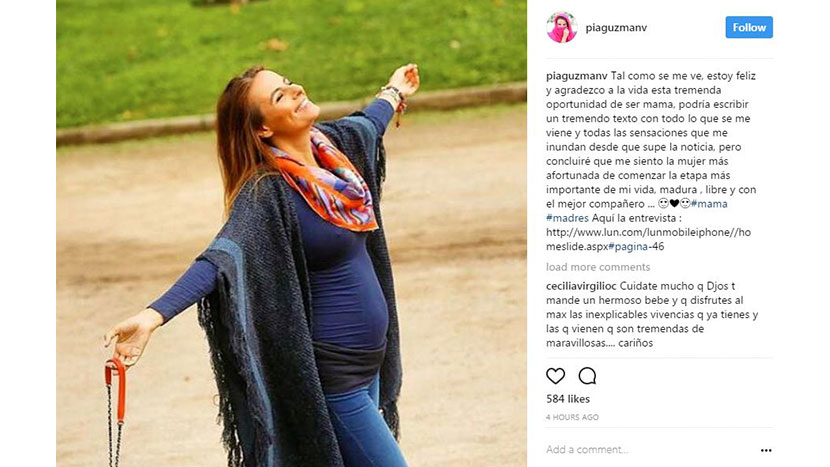Like the post with the heart icon
830x467 pixels.
555,376
